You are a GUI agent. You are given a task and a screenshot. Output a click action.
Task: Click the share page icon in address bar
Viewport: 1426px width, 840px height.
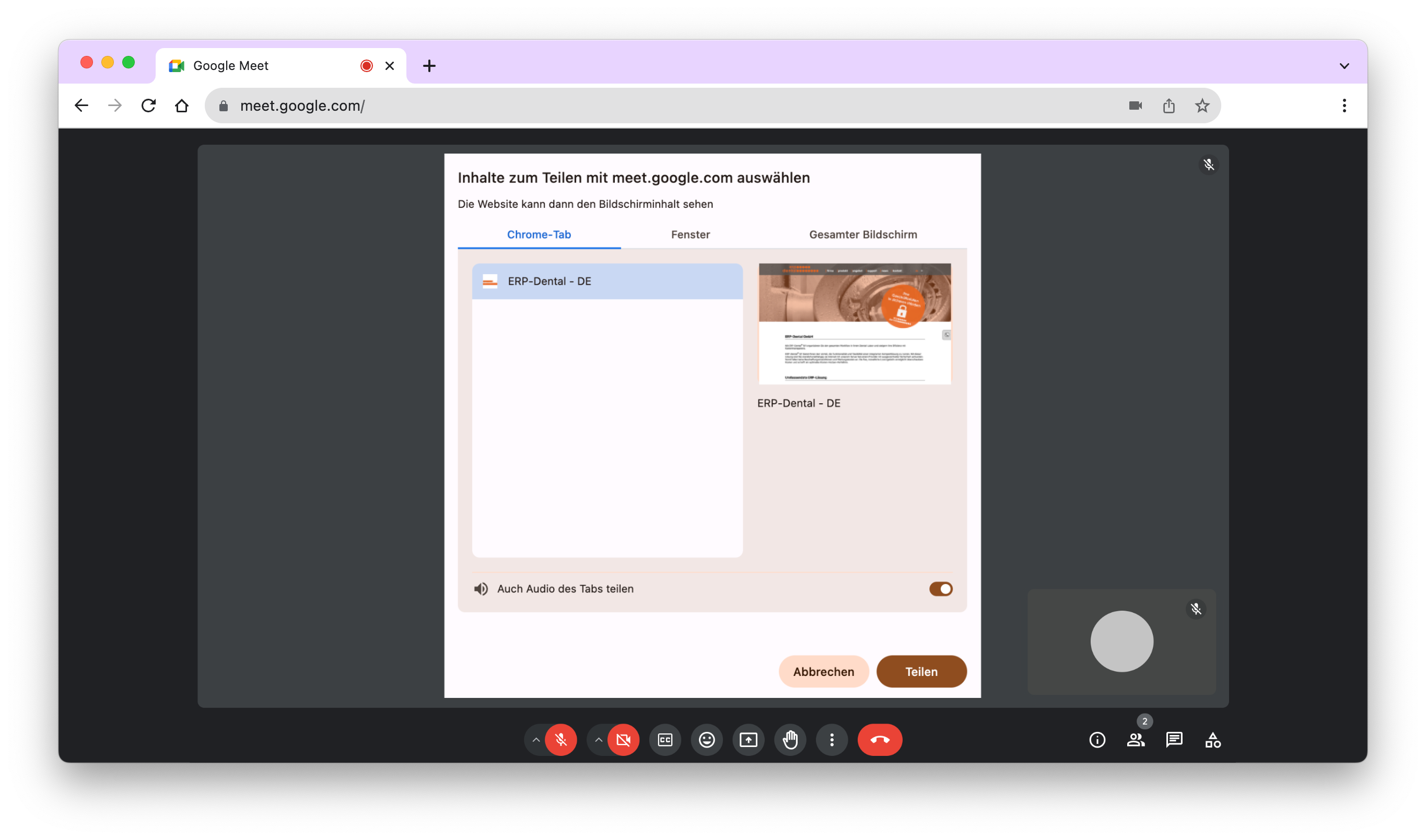[1168, 106]
